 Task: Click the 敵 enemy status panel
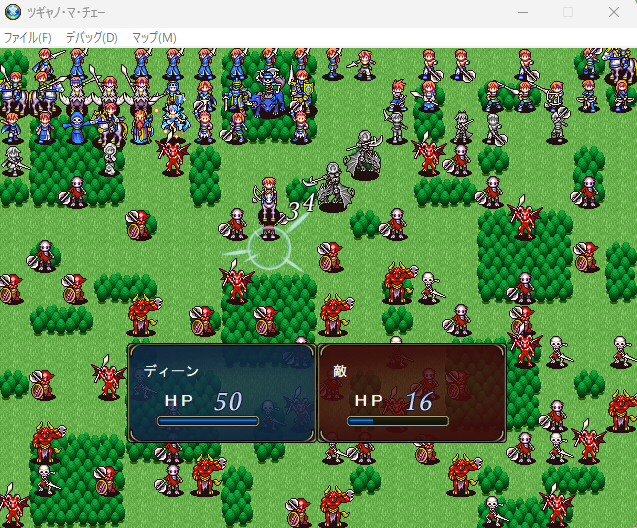pyautogui.click(x=411, y=392)
